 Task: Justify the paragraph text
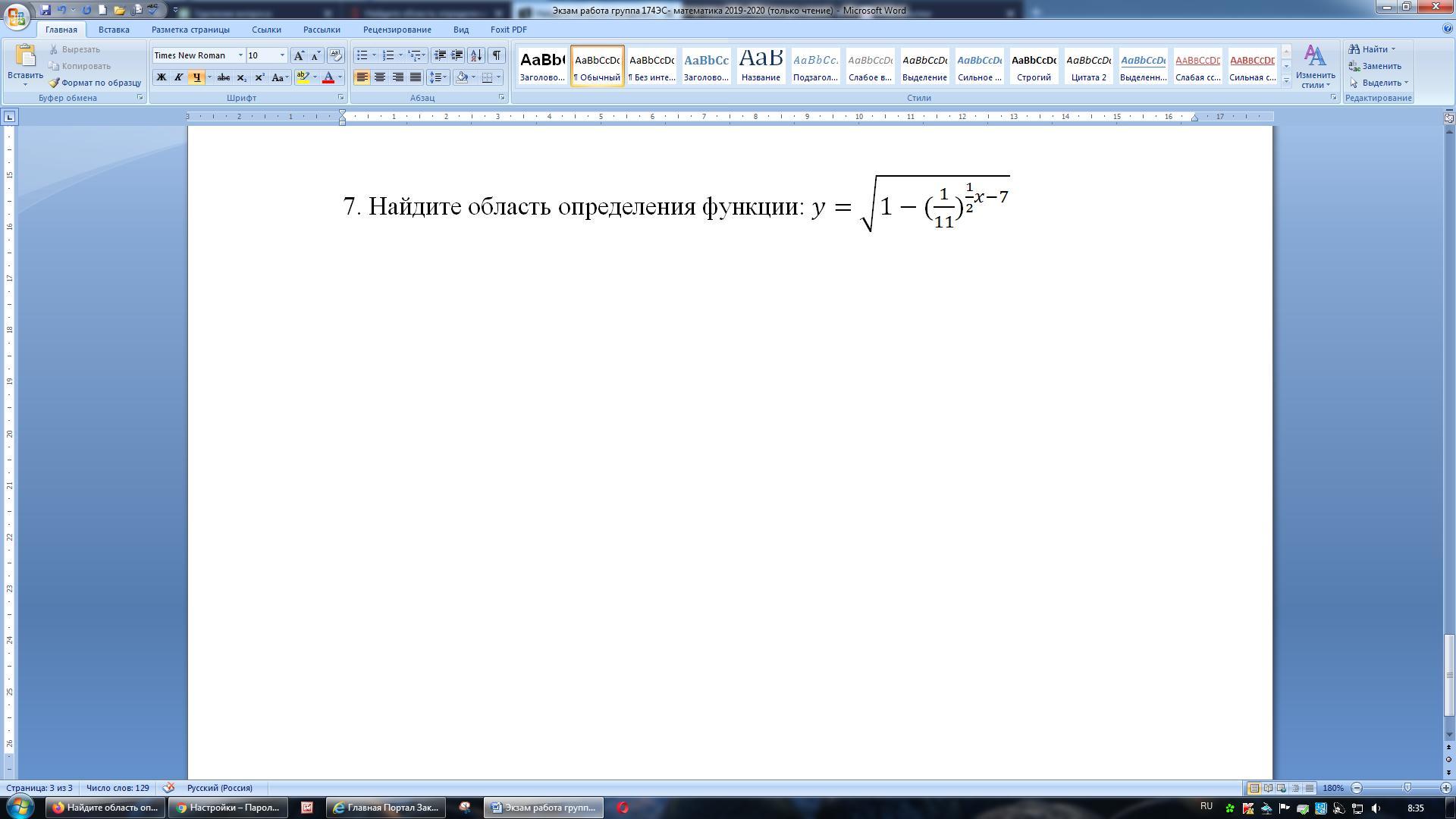416,77
